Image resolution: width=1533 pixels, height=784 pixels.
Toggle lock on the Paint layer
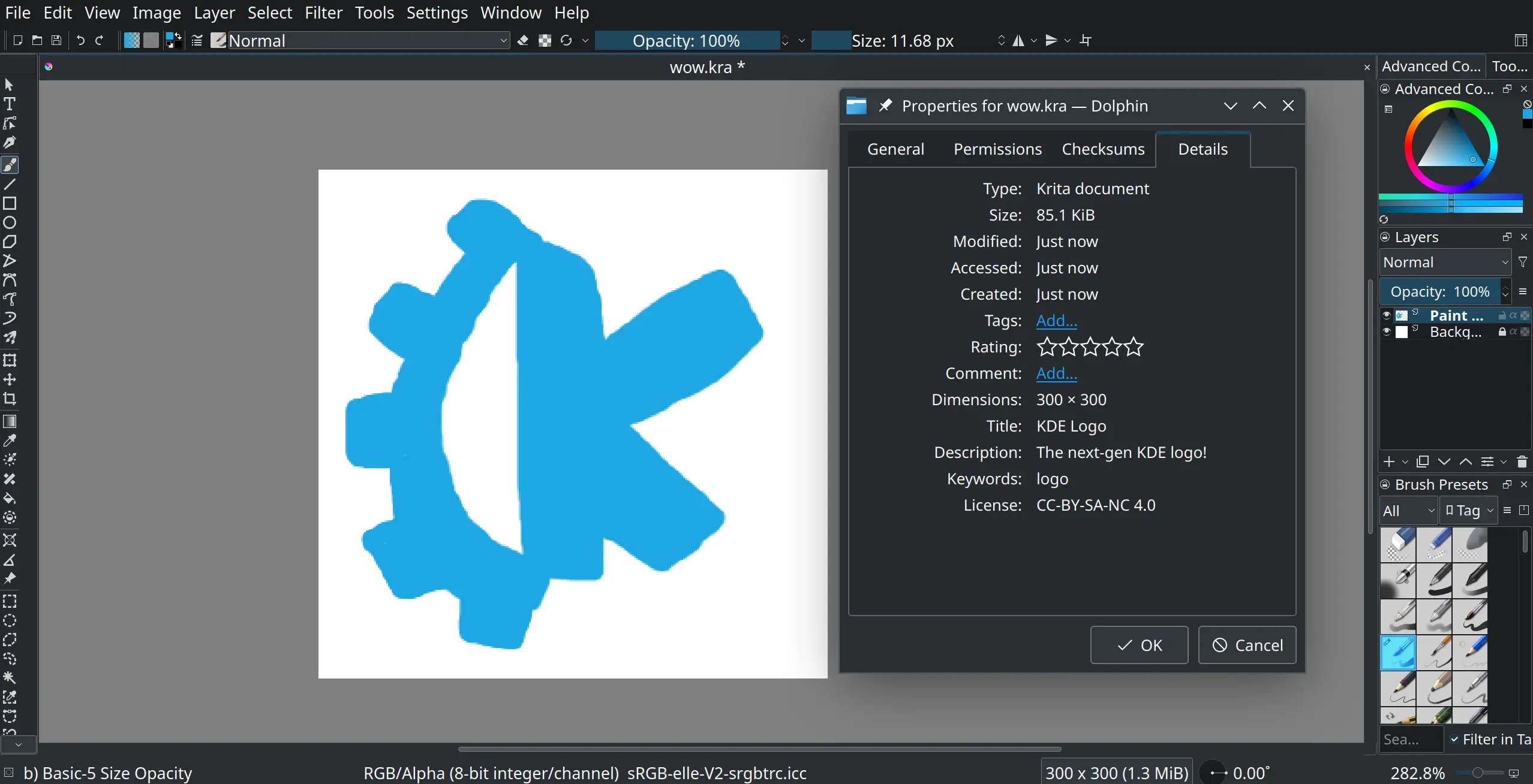(1502, 315)
